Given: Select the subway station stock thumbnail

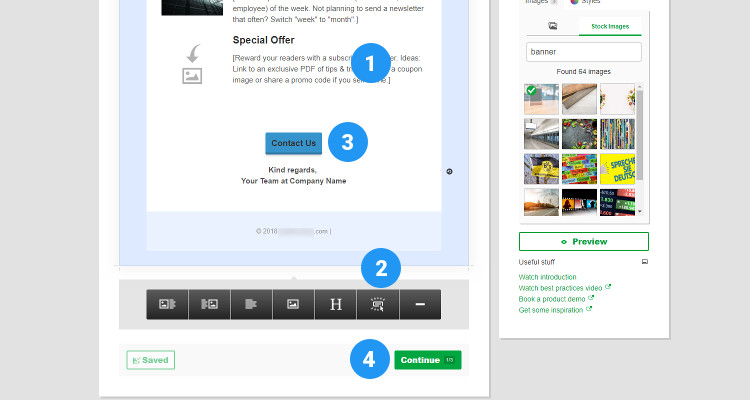Looking at the screenshot, I should tap(541, 134).
